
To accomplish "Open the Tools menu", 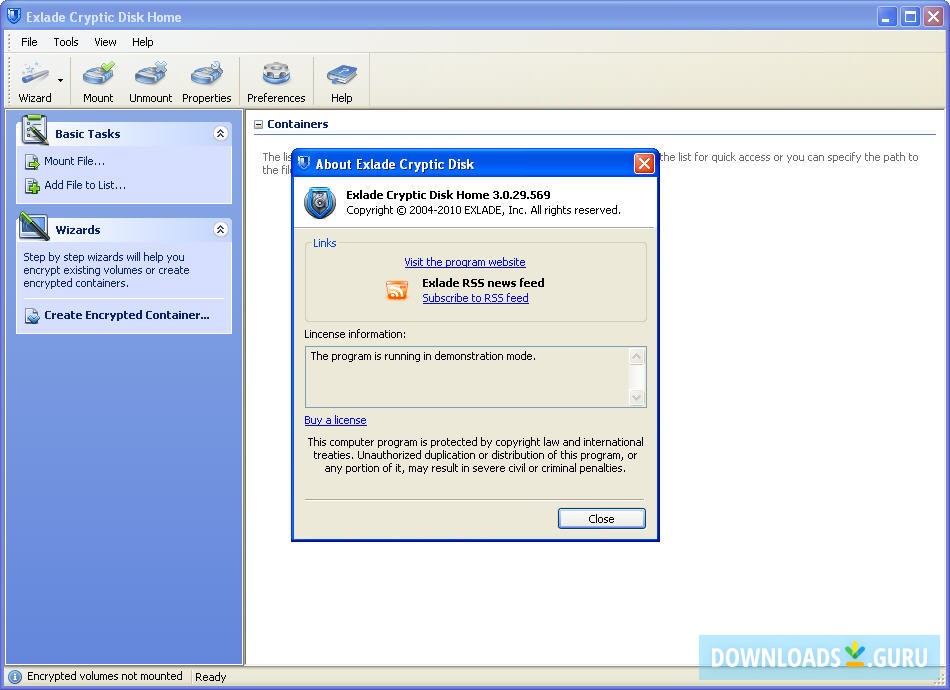I will (x=65, y=42).
